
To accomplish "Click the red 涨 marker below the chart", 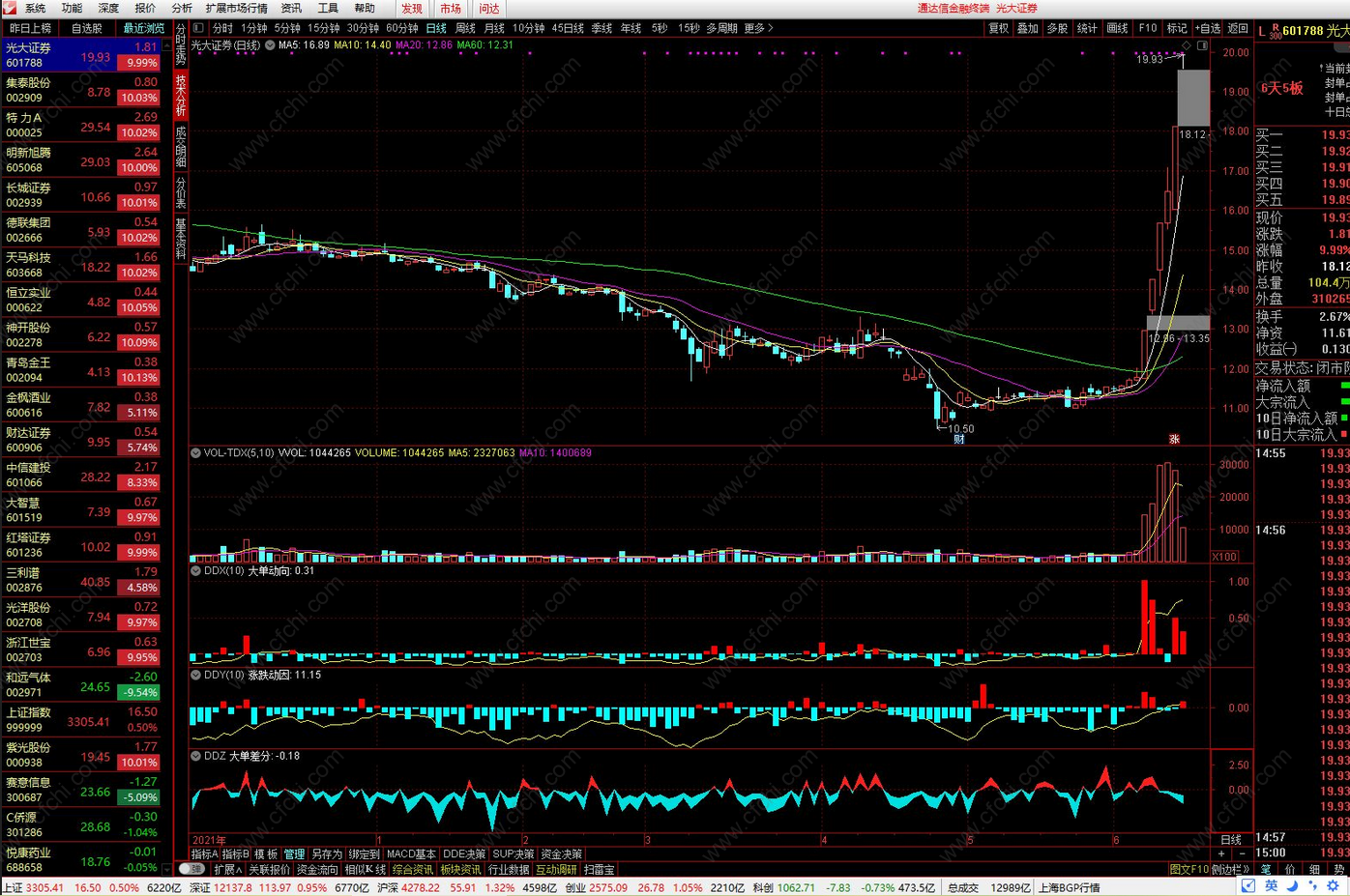I will coord(1174,439).
